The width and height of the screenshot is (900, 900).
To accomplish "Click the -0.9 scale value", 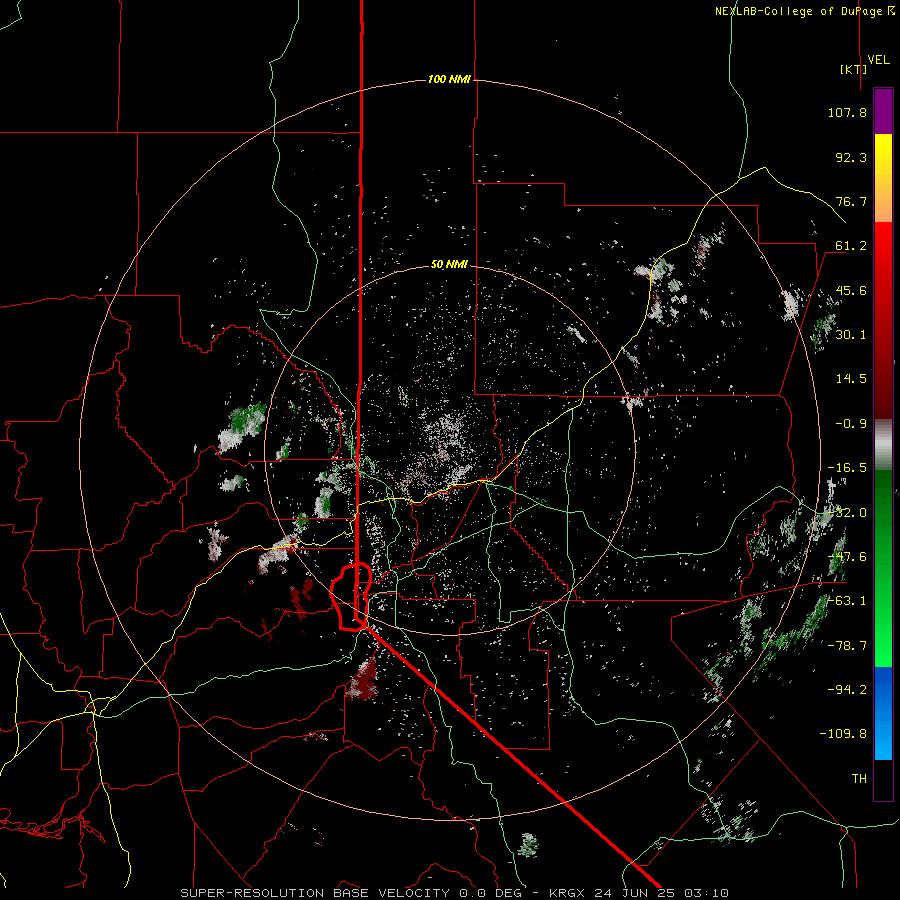I will tap(851, 424).
